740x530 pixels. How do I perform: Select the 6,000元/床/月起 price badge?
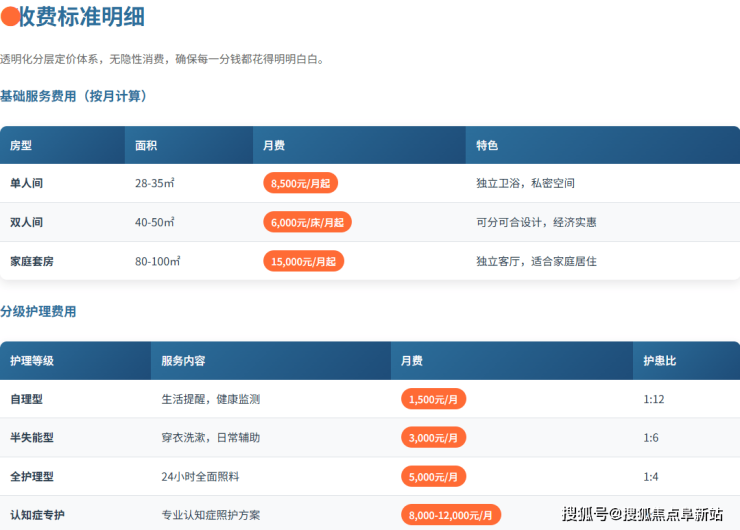(x=307, y=222)
